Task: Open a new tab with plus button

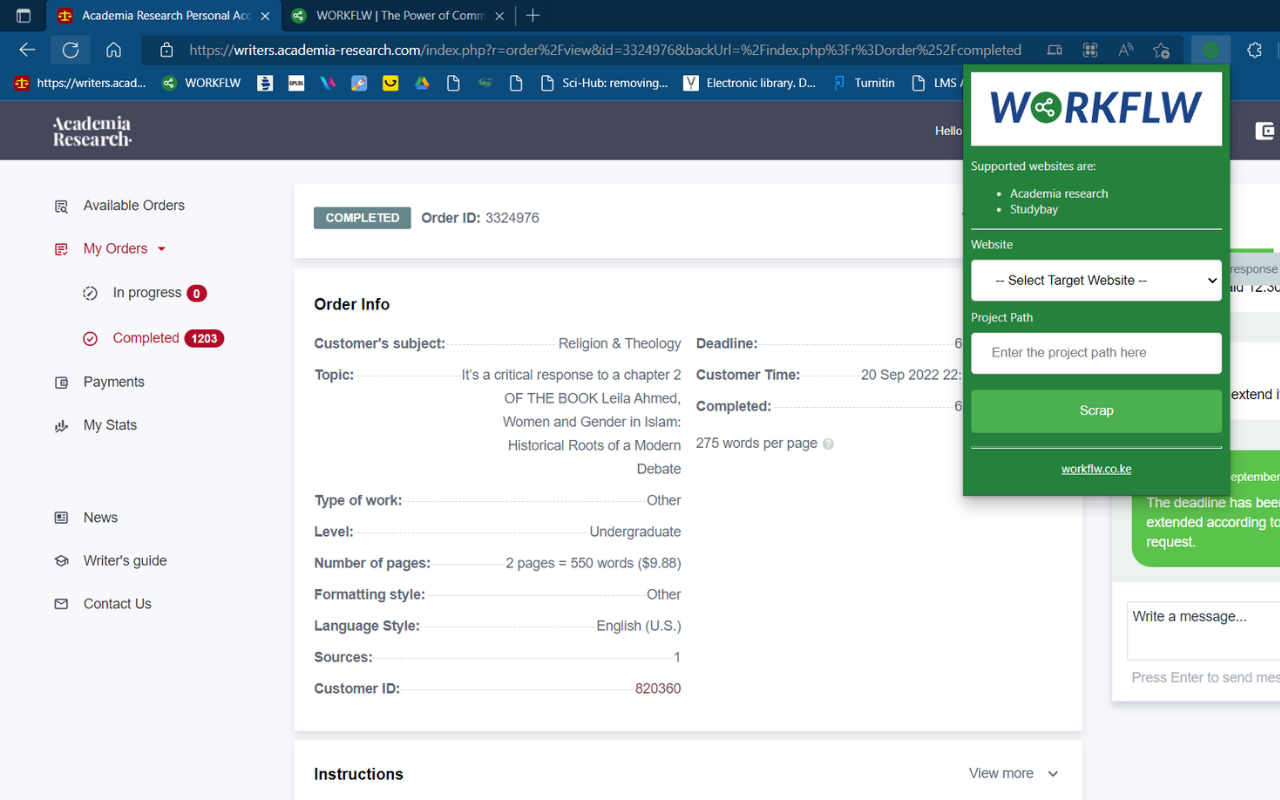Action: point(533,16)
